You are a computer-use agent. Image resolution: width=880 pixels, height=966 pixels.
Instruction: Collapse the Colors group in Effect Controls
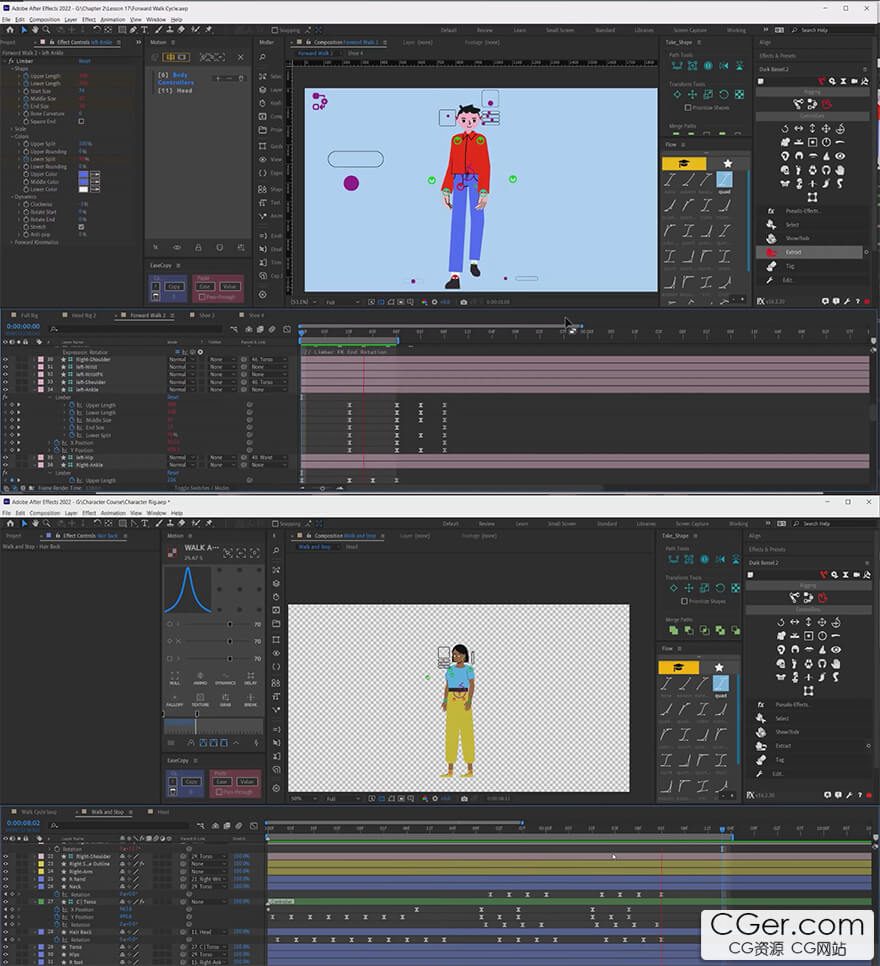pyautogui.click(x=11, y=137)
